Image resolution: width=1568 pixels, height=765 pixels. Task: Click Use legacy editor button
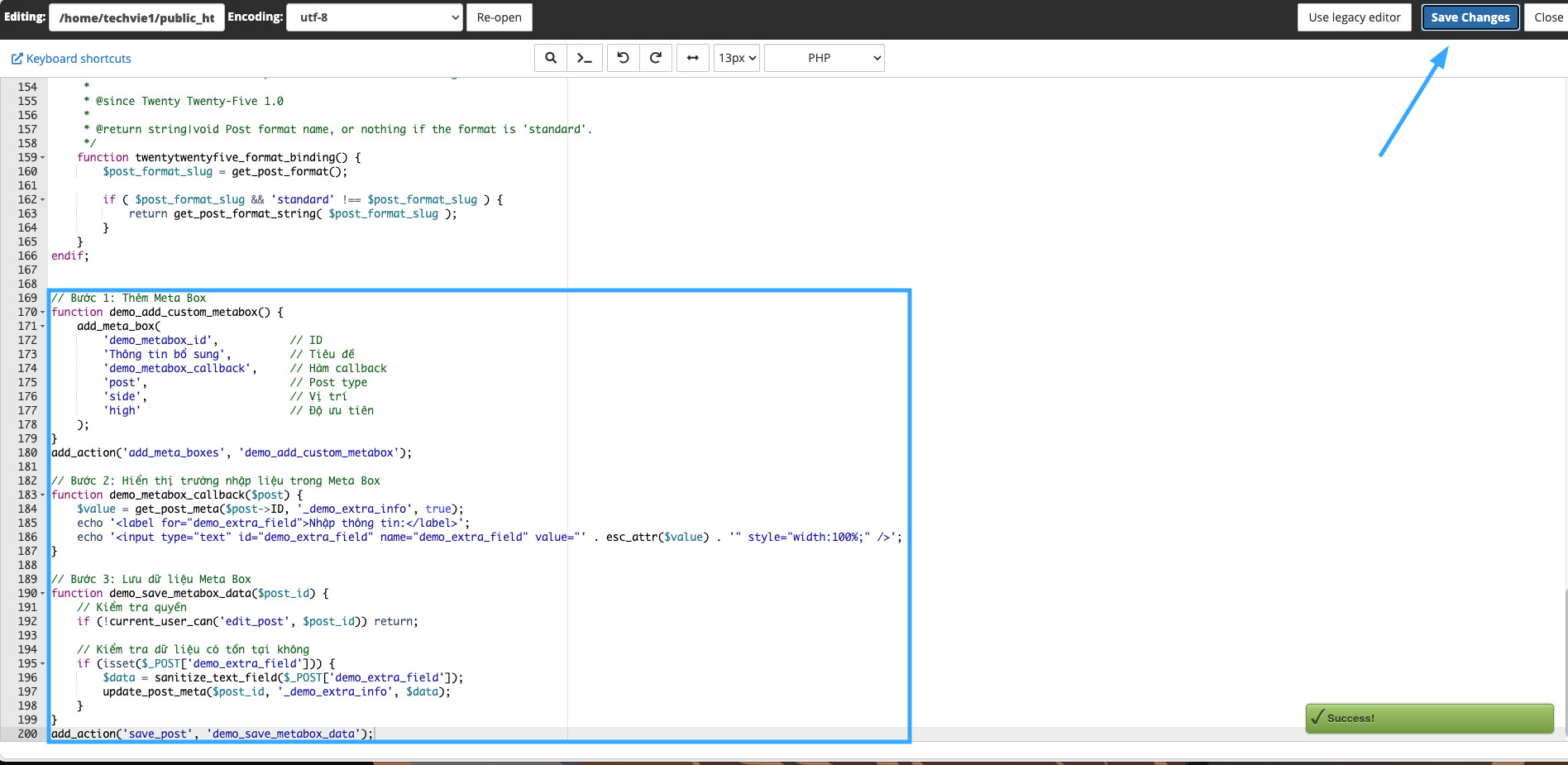click(x=1354, y=17)
